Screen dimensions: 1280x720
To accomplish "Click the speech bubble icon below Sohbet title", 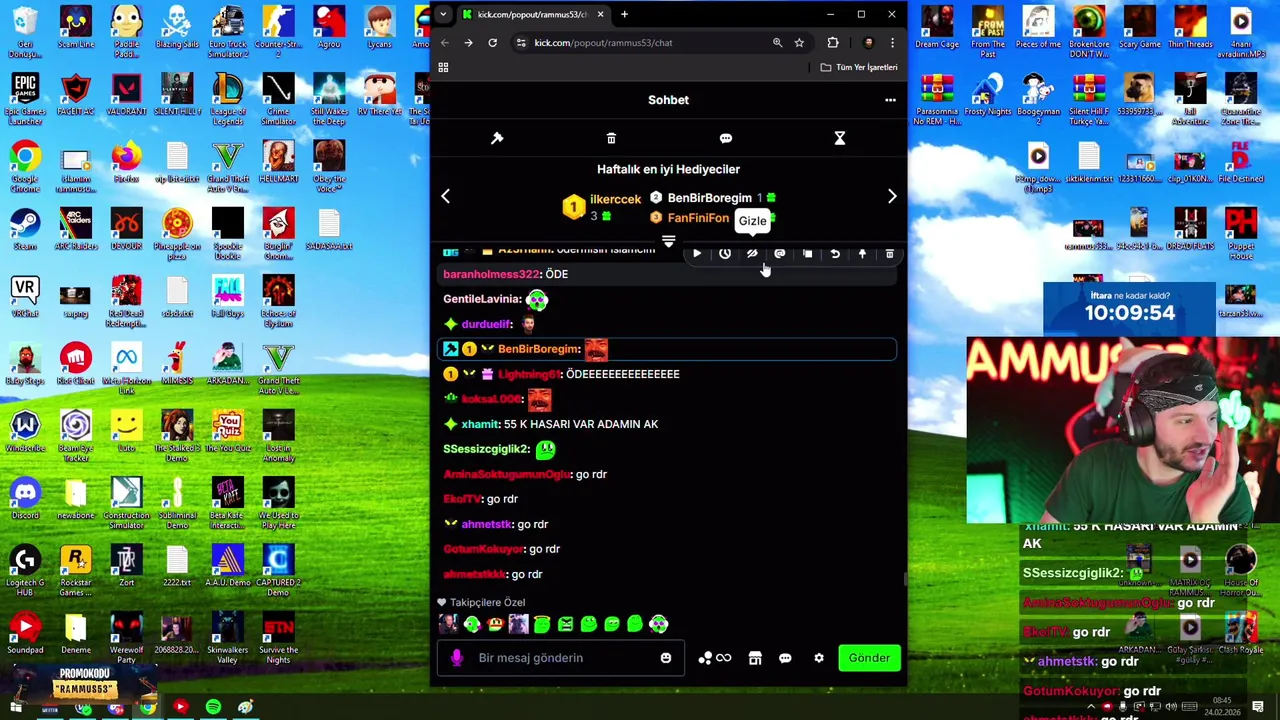I will (726, 138).
